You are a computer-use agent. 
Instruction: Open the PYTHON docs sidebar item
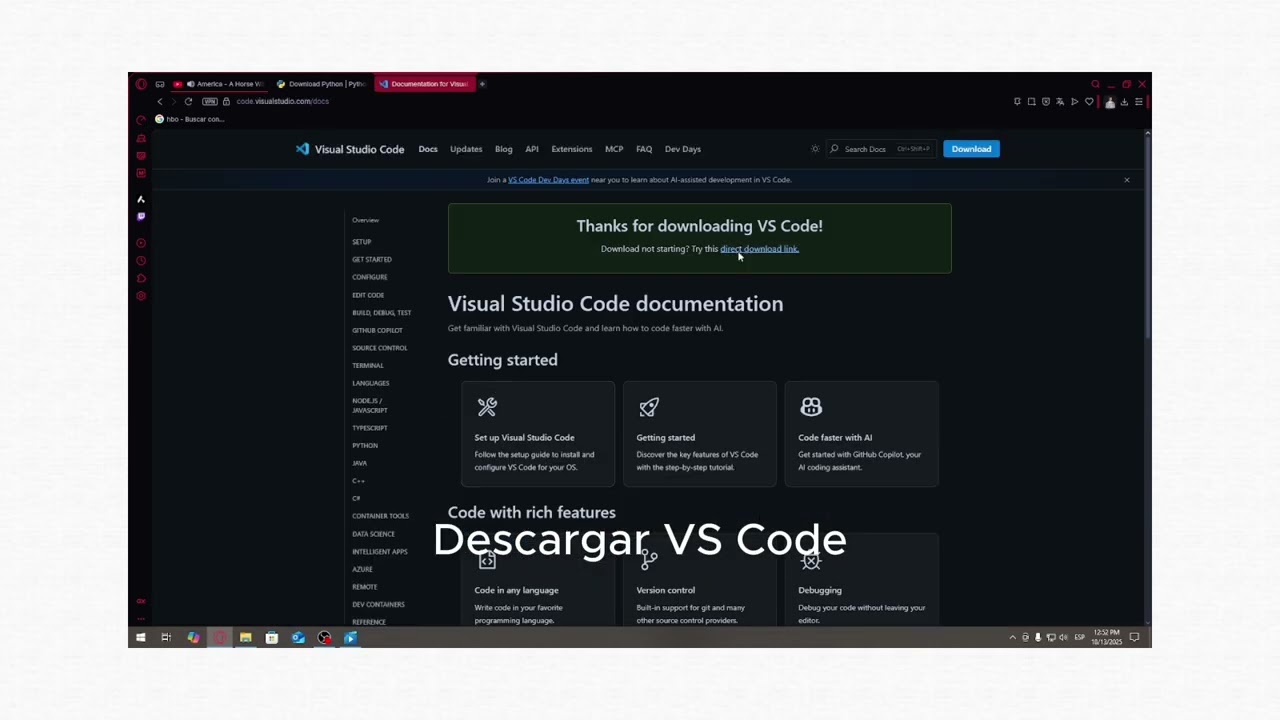(365, 446)
